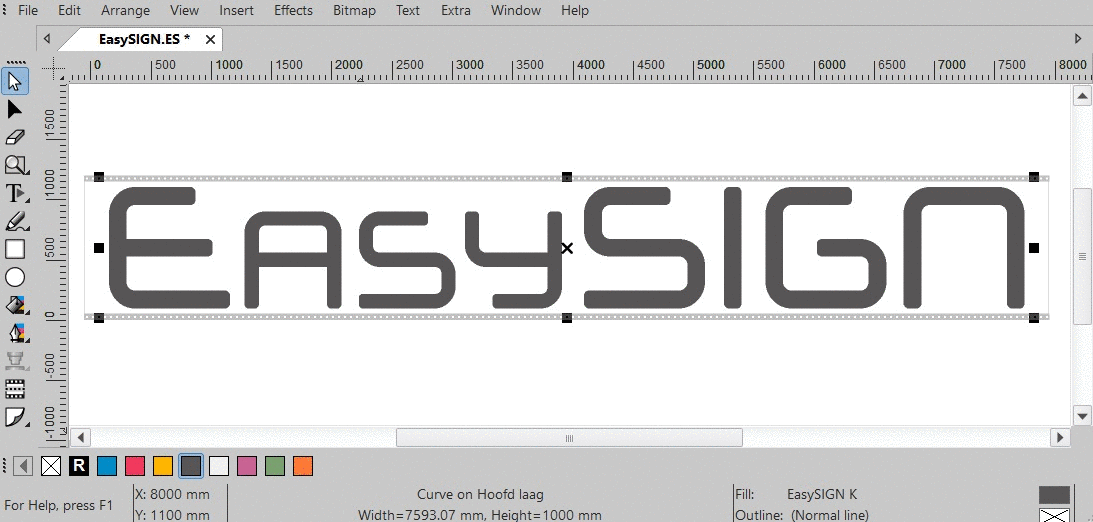Apply the white color swatch
1093x522 pixels.
pyautogui.click(x=219, y=466)
